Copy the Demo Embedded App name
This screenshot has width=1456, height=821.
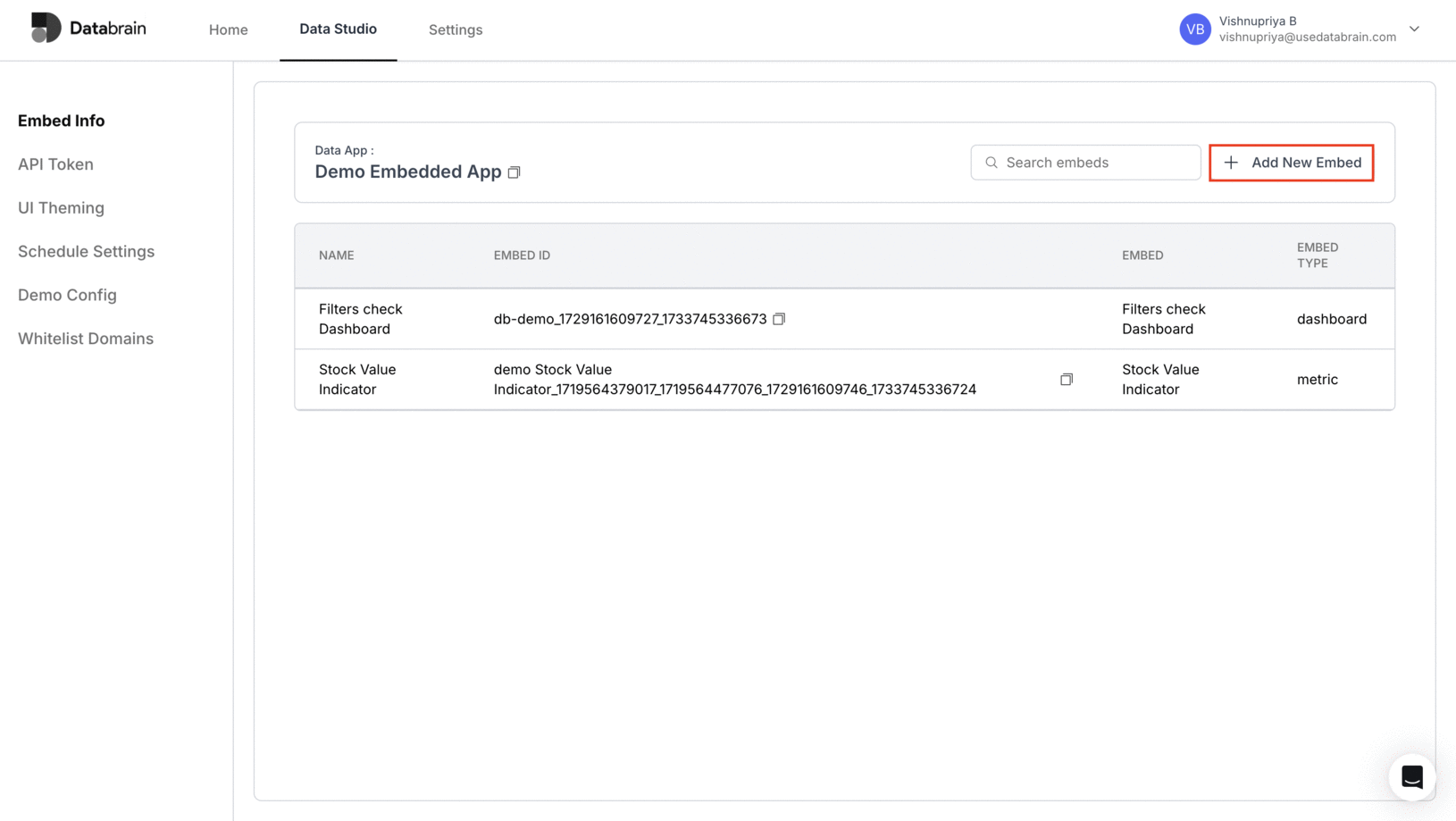coord(515,172)
